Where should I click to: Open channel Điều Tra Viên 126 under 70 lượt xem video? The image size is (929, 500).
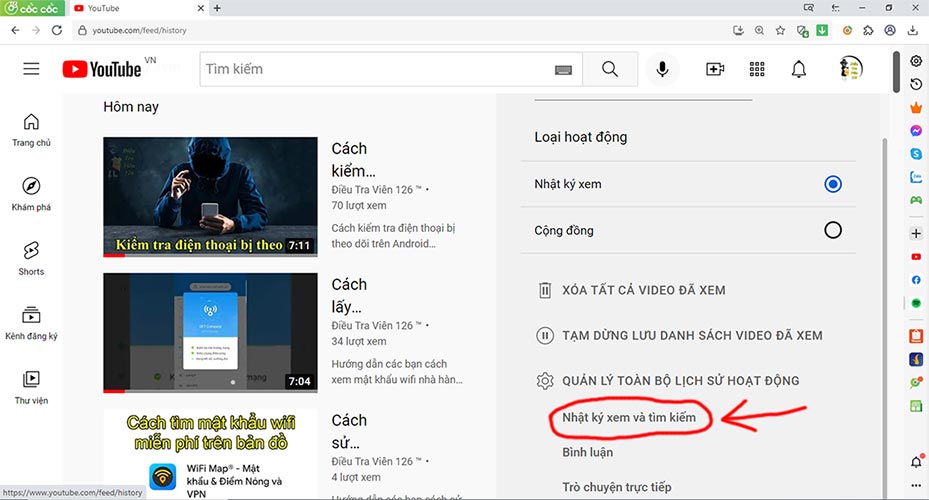376,190
